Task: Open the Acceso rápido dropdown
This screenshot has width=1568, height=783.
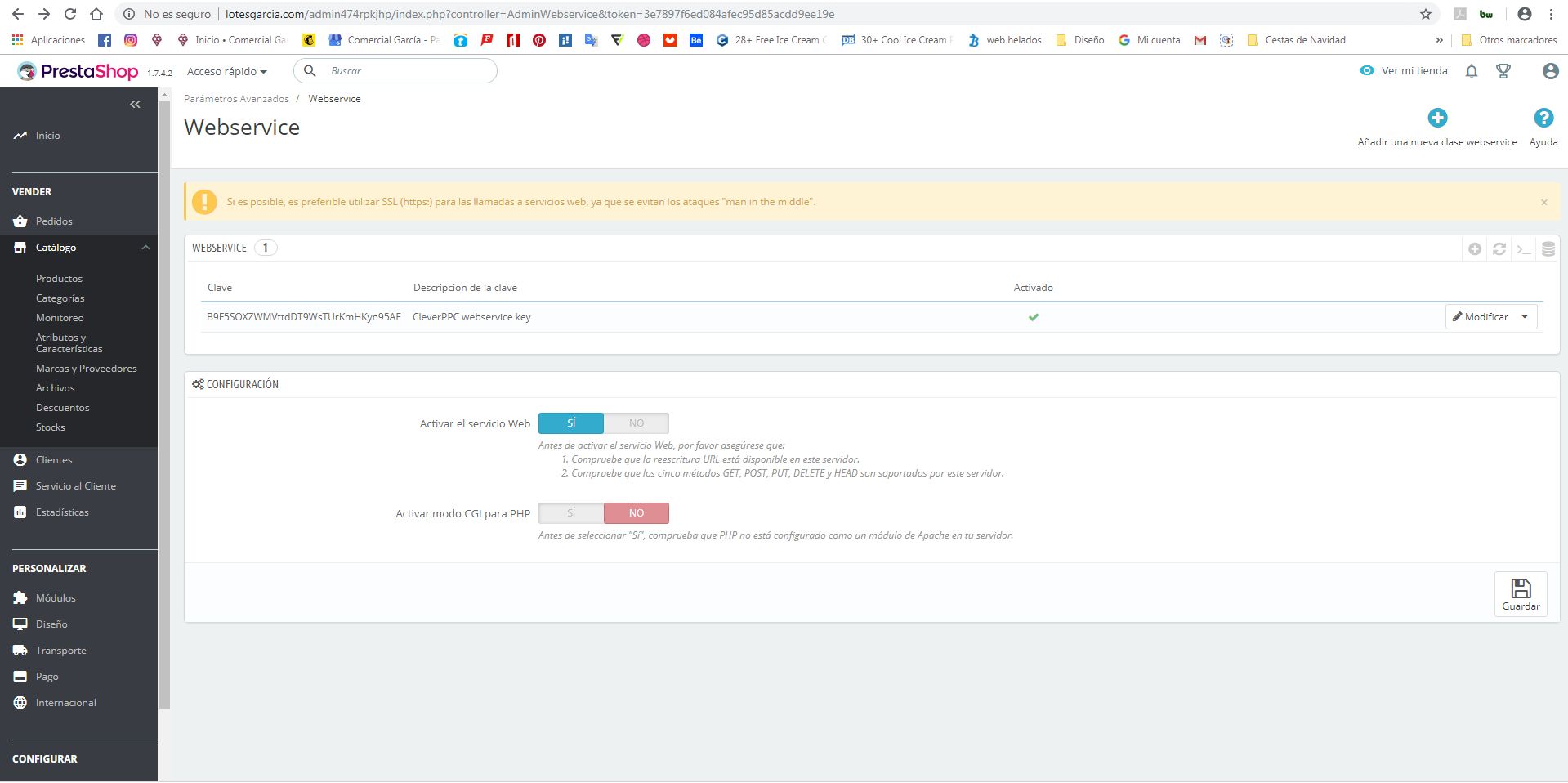Action: point(227,71)
